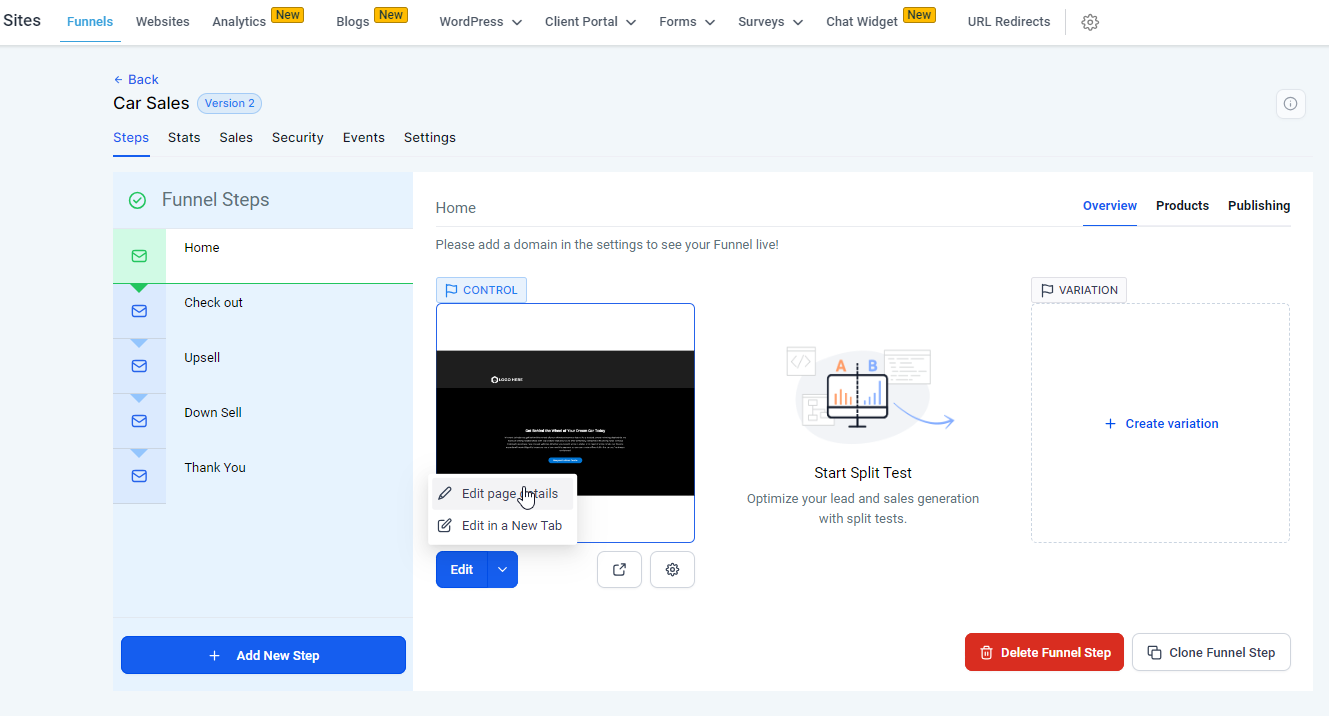Open the Surveys dropdown menu
The image size is (1329, 716).
point(770,22)
